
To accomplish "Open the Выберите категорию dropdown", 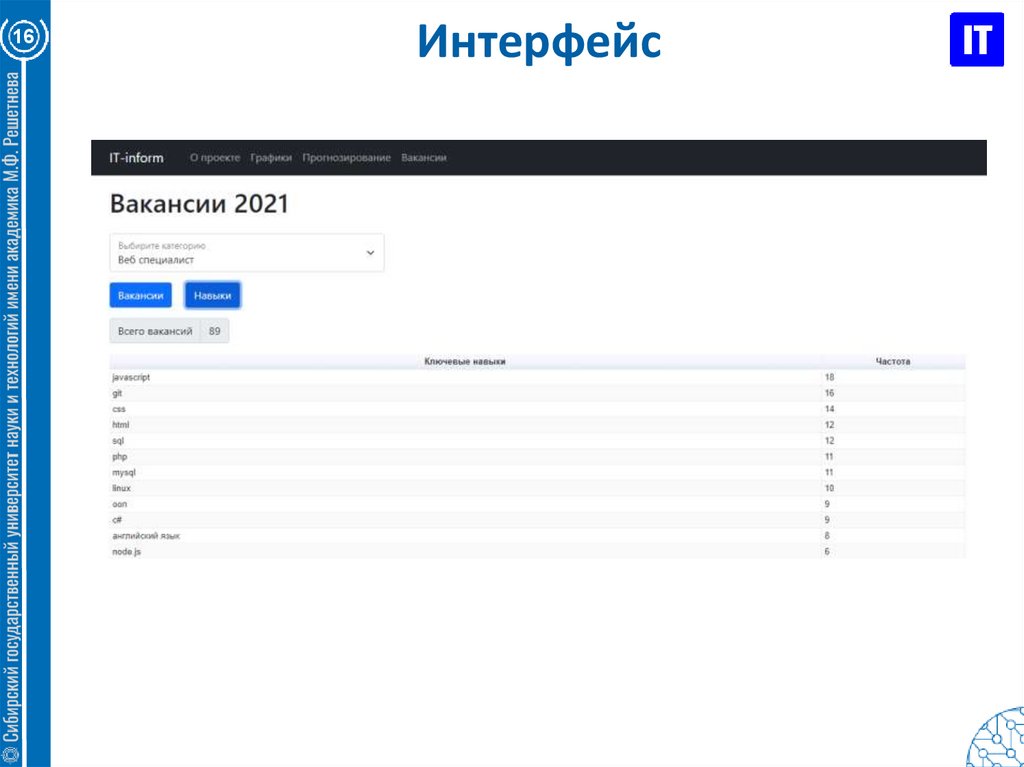I will tap(247, 253).
